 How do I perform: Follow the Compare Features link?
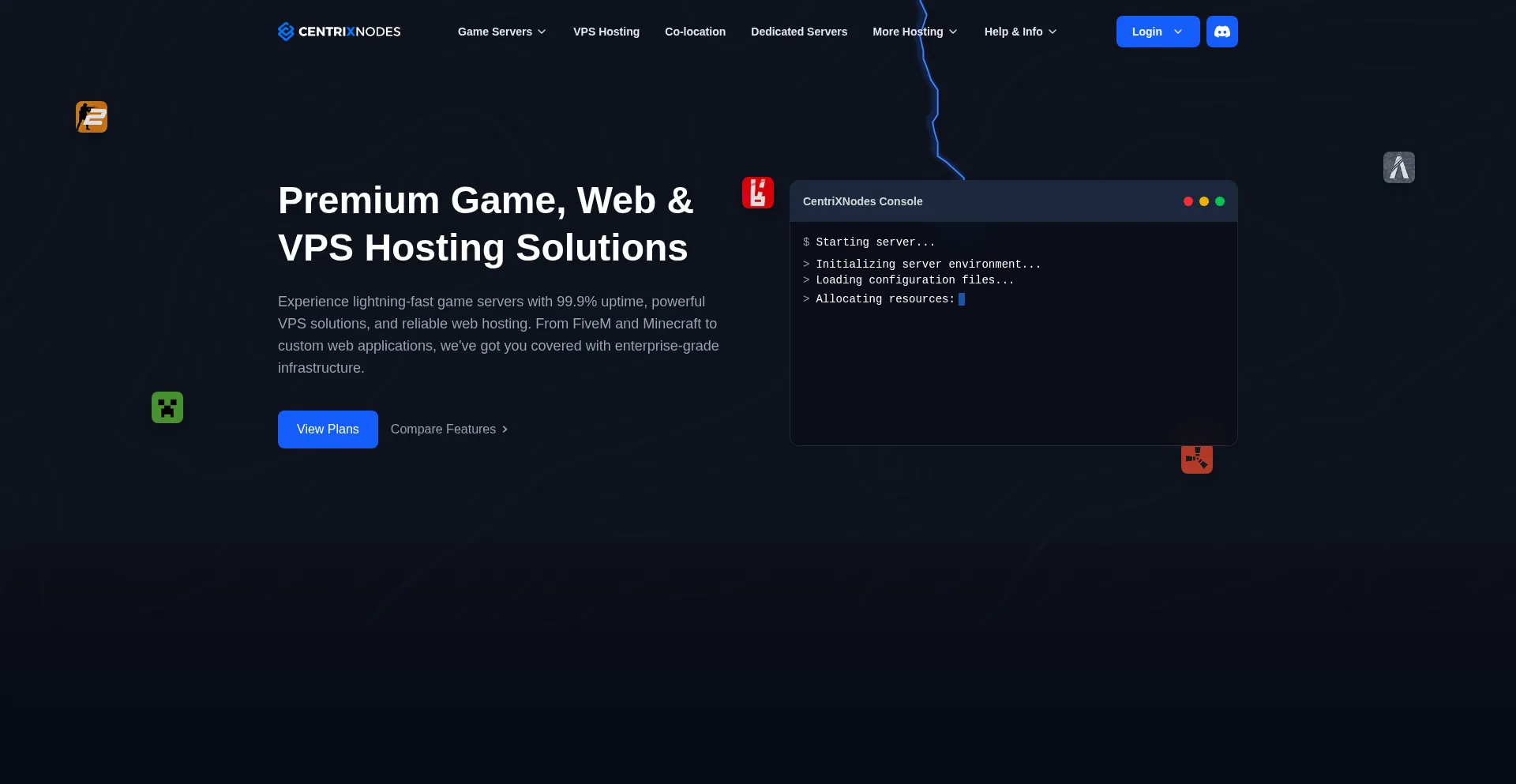(449, 430)
